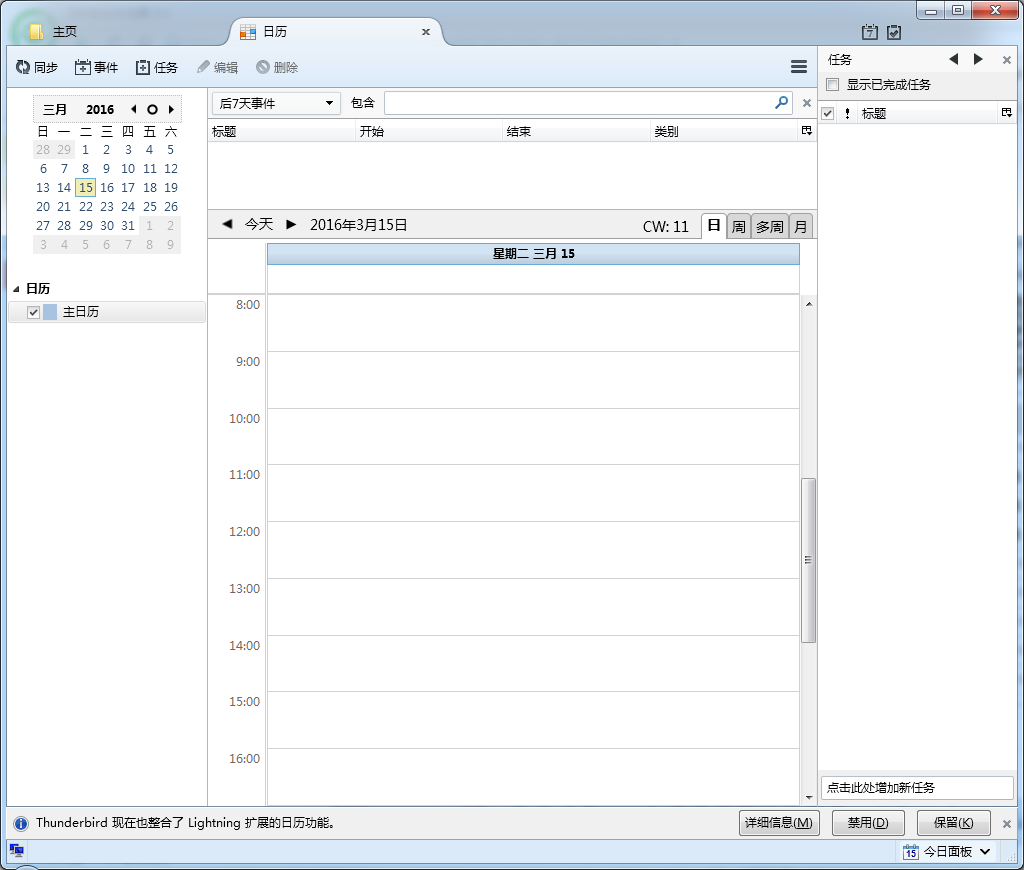Switch to the 主页 tab
Viewport: 1024px width, 870px height.
pos(65,32)
